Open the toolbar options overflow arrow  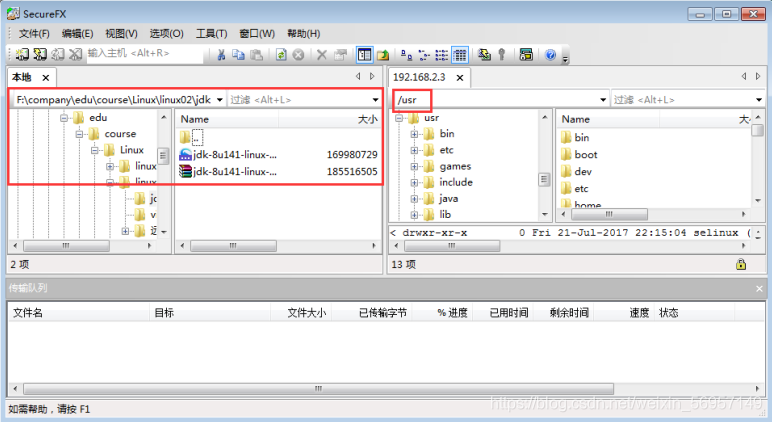point(565,59)
